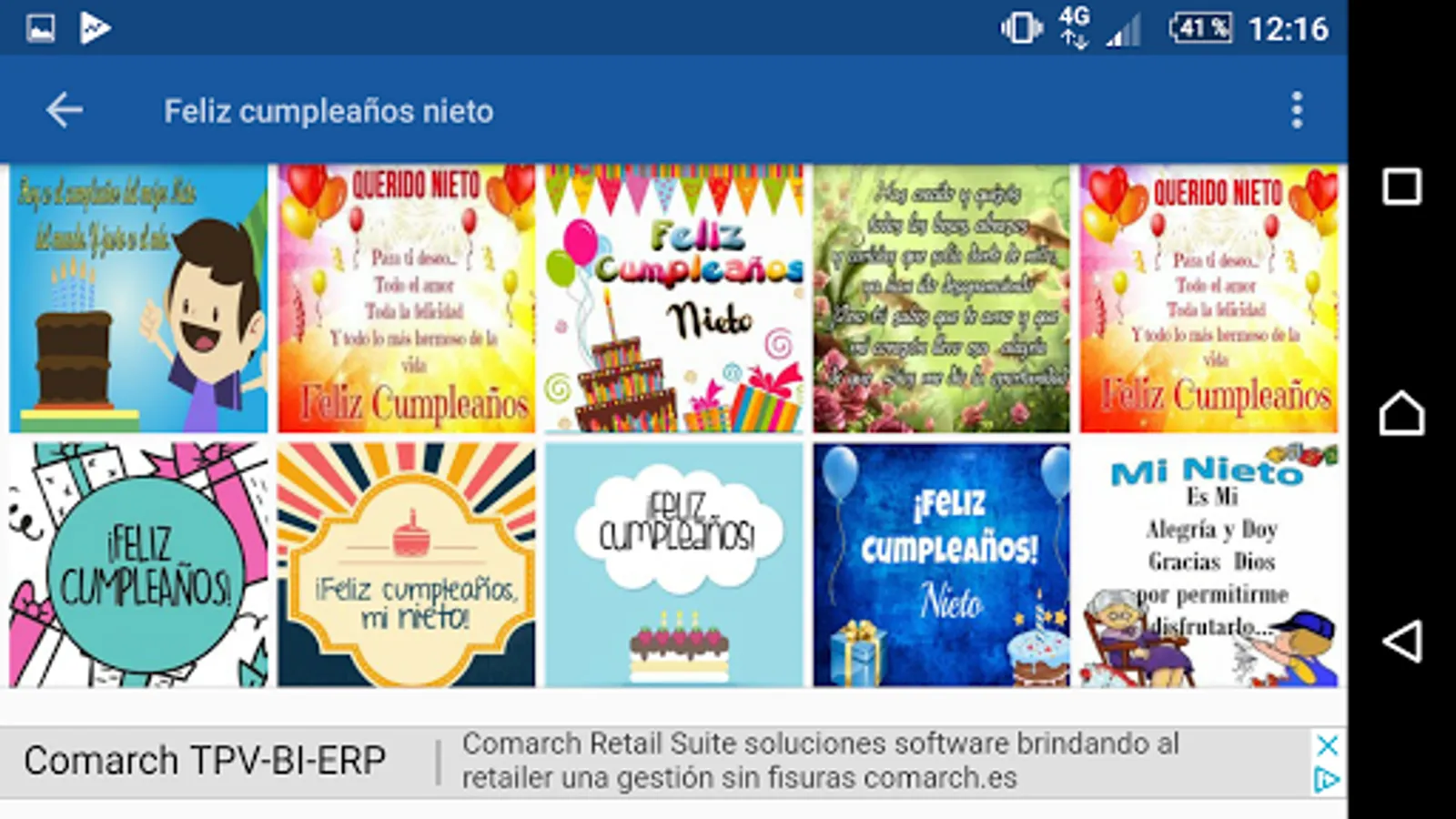Open the cartoon boy with cake card
Screen dimensions: 1456x819
[138, 298]
